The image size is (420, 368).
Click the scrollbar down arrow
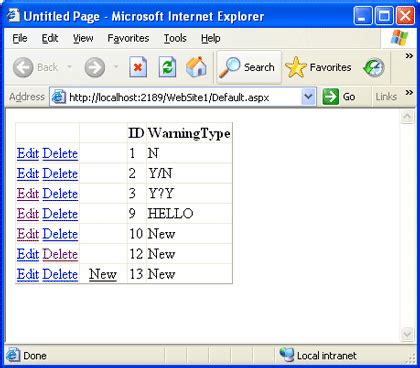pos(407,333)
